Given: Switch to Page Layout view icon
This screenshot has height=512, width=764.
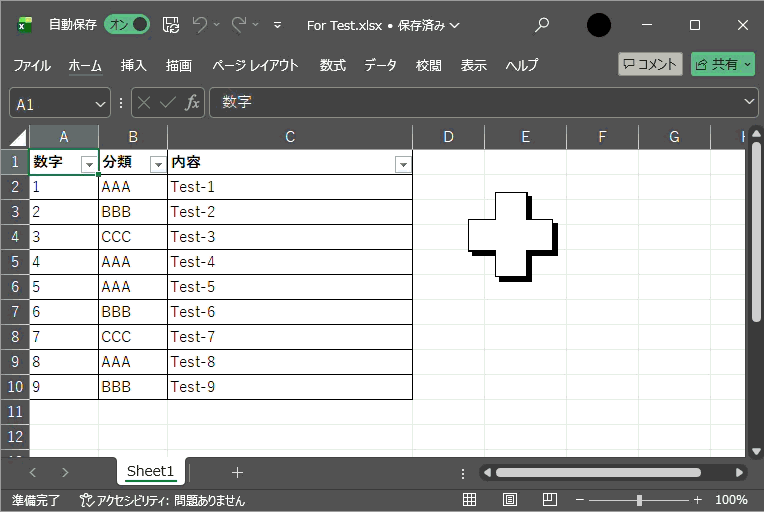Looking at the screenshot, I should tap(510, 499).
